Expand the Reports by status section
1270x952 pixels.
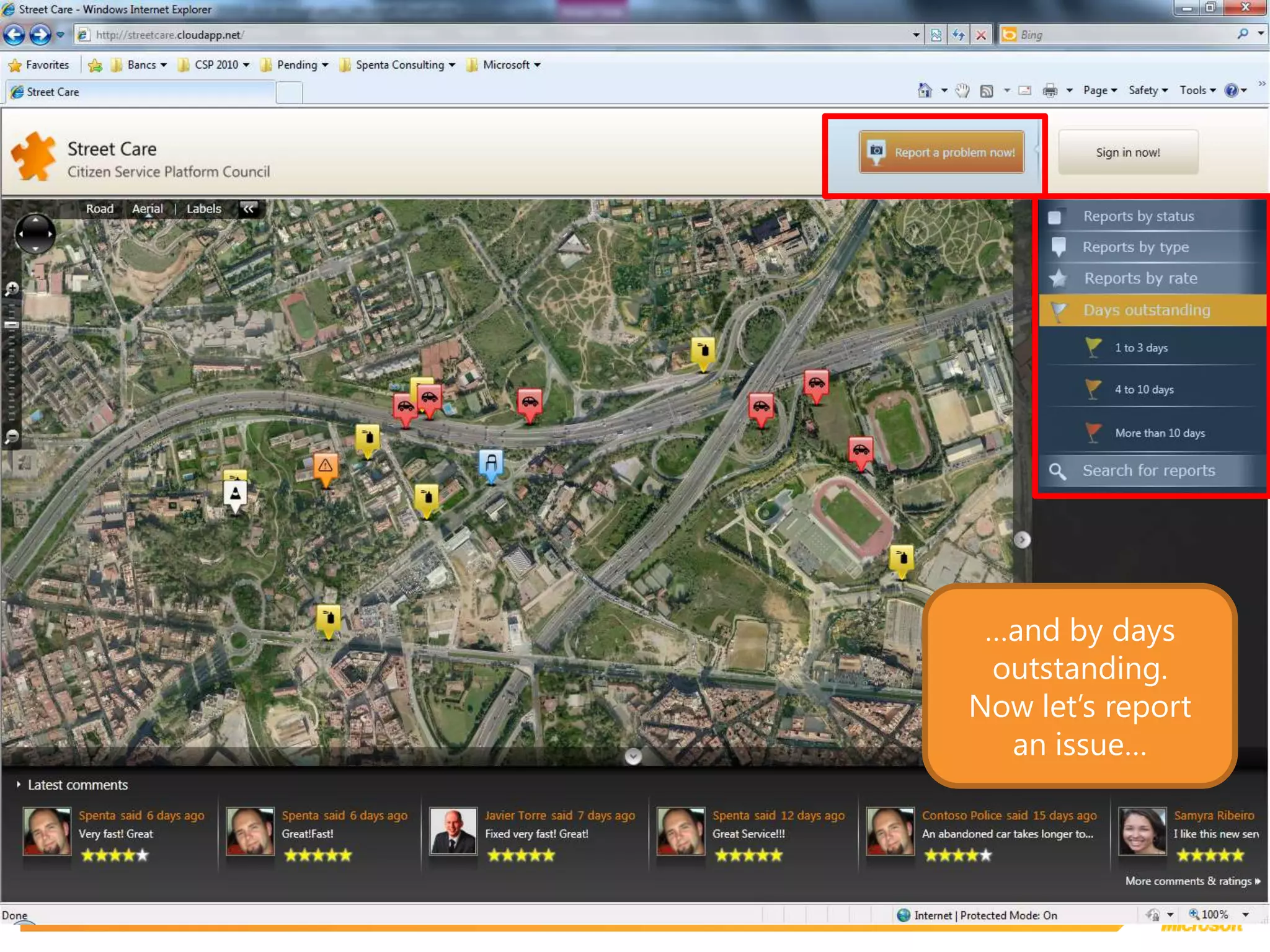click(x=1138, y=216)
